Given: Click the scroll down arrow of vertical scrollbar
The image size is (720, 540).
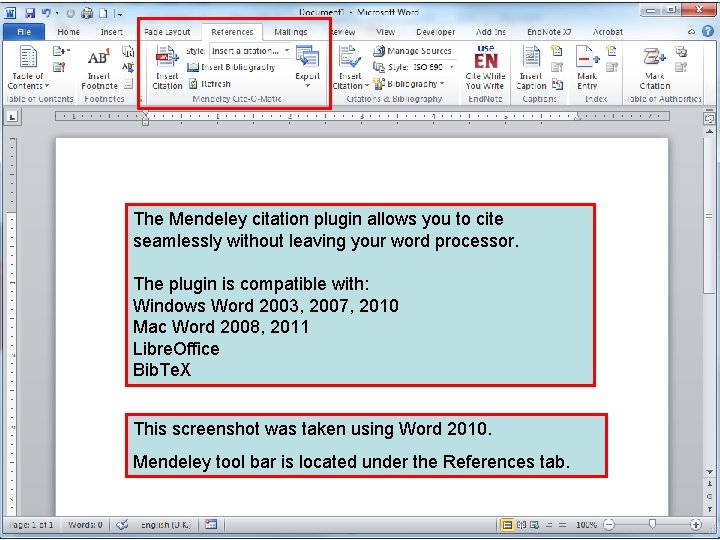Looking at the screenshot, I should 709,472.
